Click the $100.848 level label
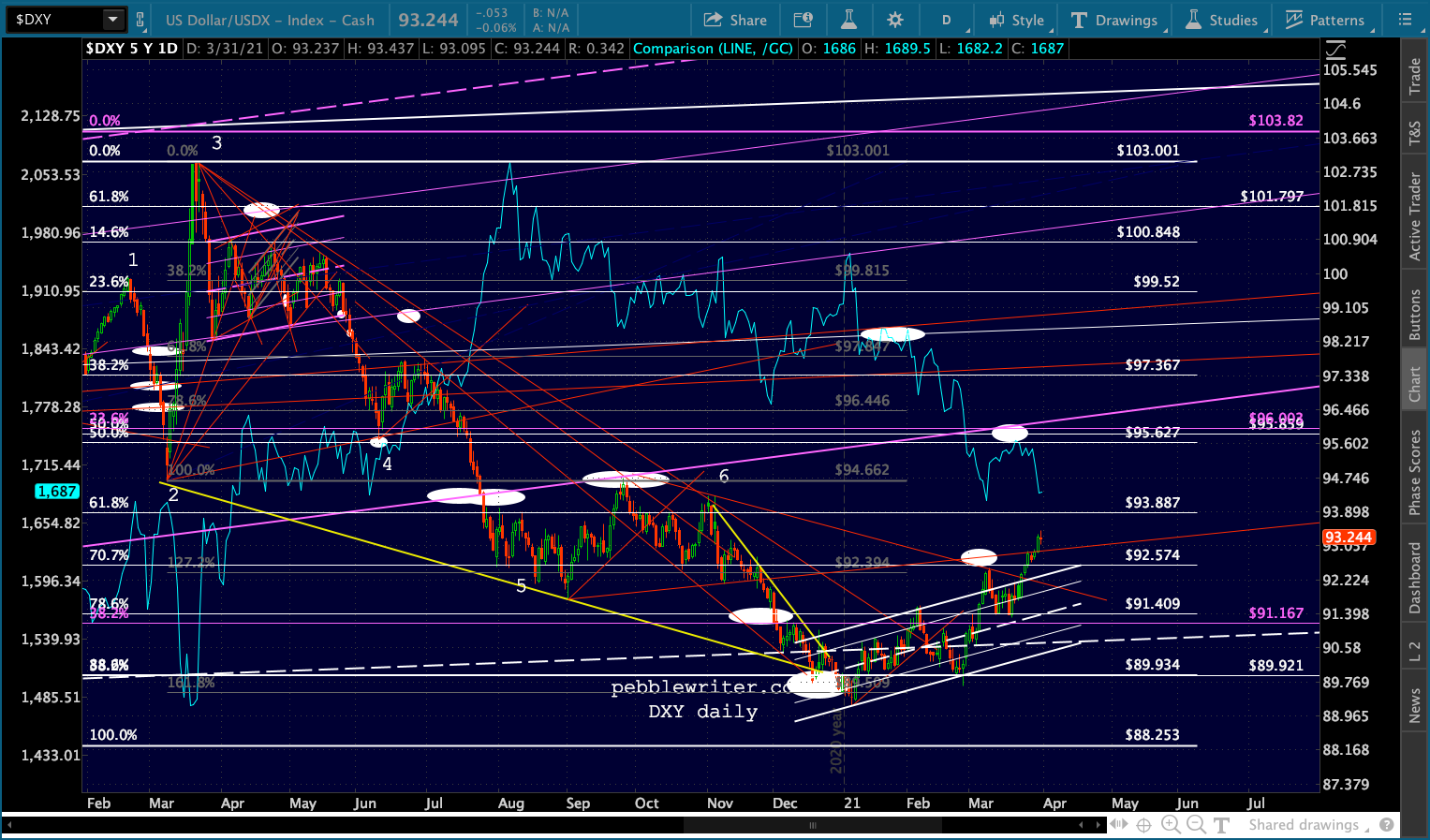The height and width of the screenshot is (840, 1430). click(1148, 232)
